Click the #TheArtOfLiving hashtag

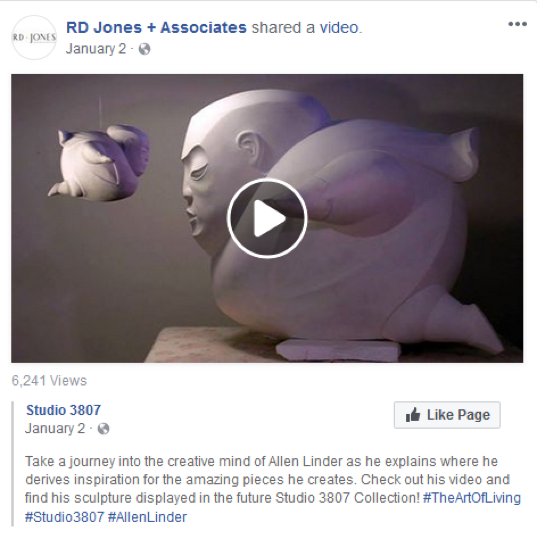(x=472, y=498)
